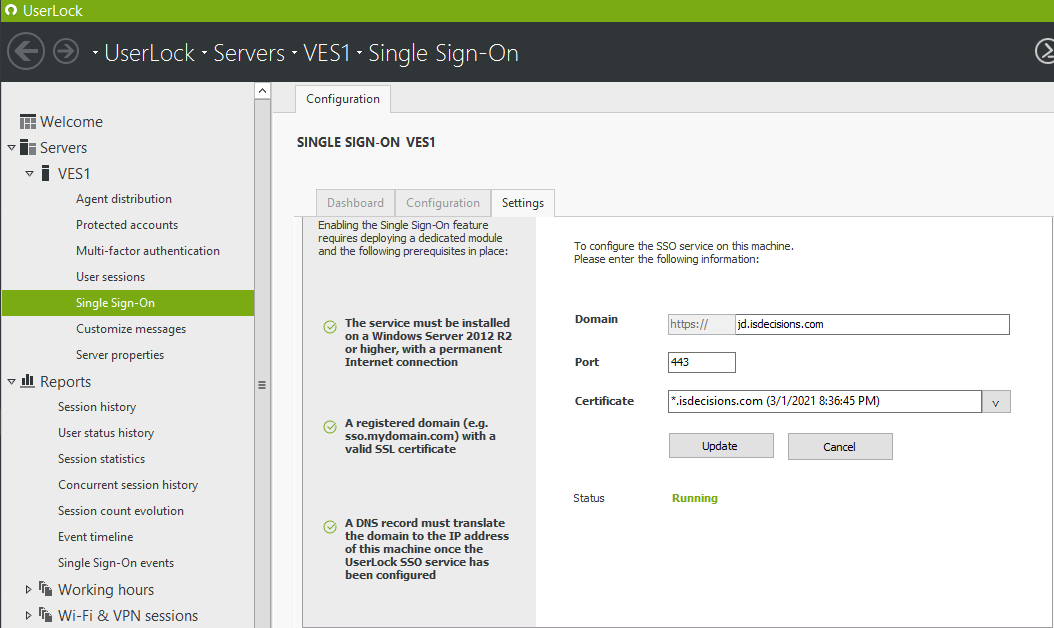Viewport: 1054px width, 628px height.
Task: Collapse the VES1 tree node
Action: click(29, 173)
